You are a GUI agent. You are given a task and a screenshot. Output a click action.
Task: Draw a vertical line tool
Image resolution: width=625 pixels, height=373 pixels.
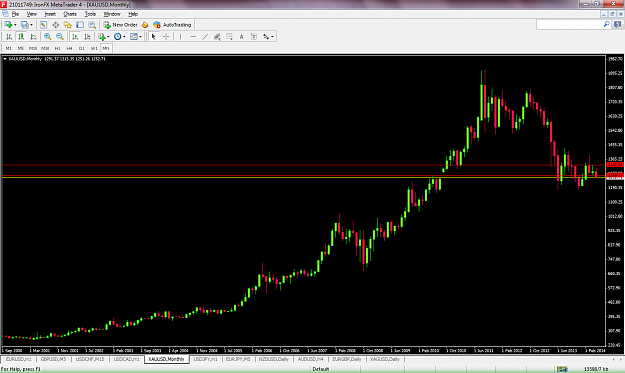click(x=181, y=37)
